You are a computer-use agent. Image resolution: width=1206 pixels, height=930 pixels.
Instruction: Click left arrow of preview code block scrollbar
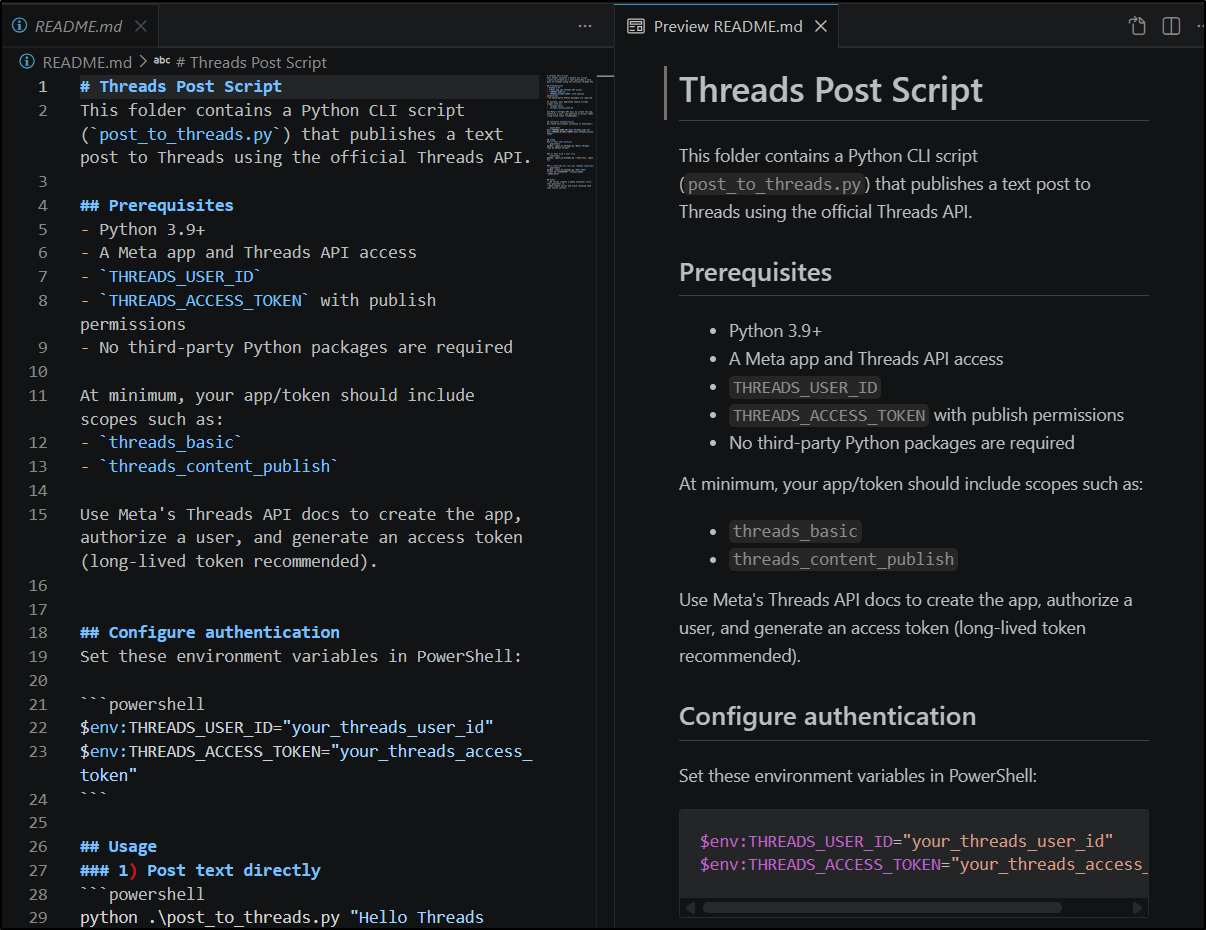690,908
